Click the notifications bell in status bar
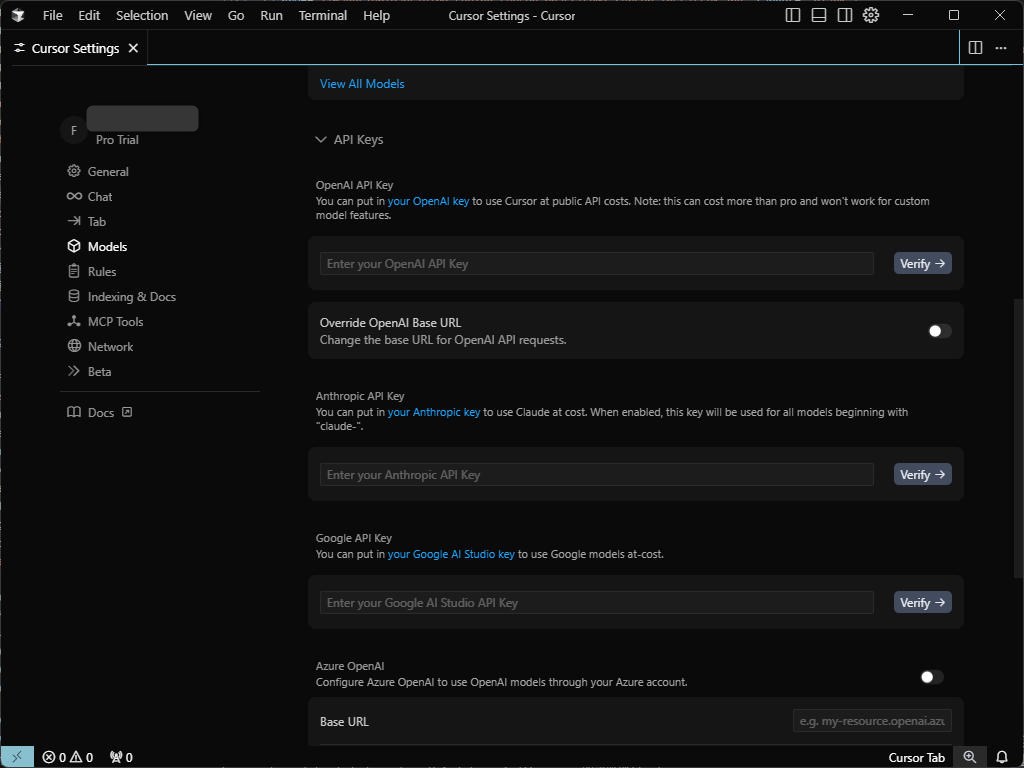This screenshot has width=1024, height=768. (x=1001, y=757)
